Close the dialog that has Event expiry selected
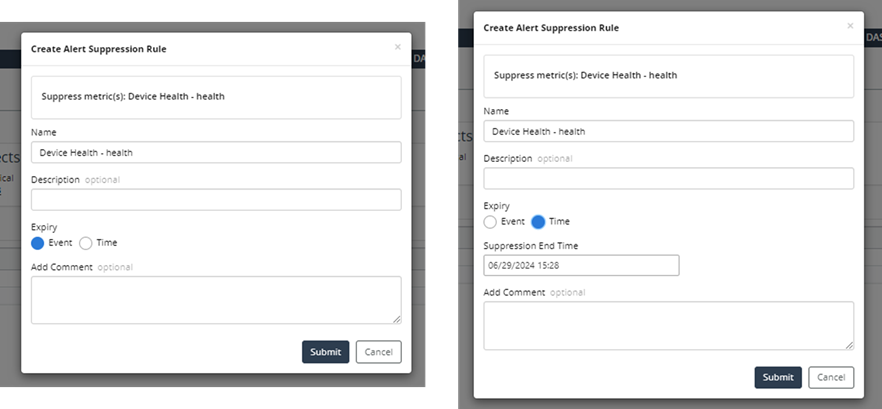882x409 pixels. (x=397, y=47)
